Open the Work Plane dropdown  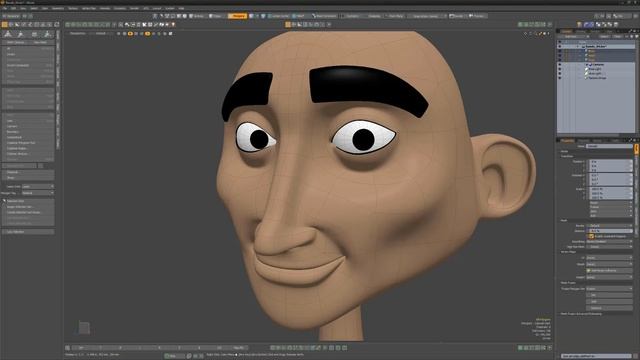coord(395,16)
